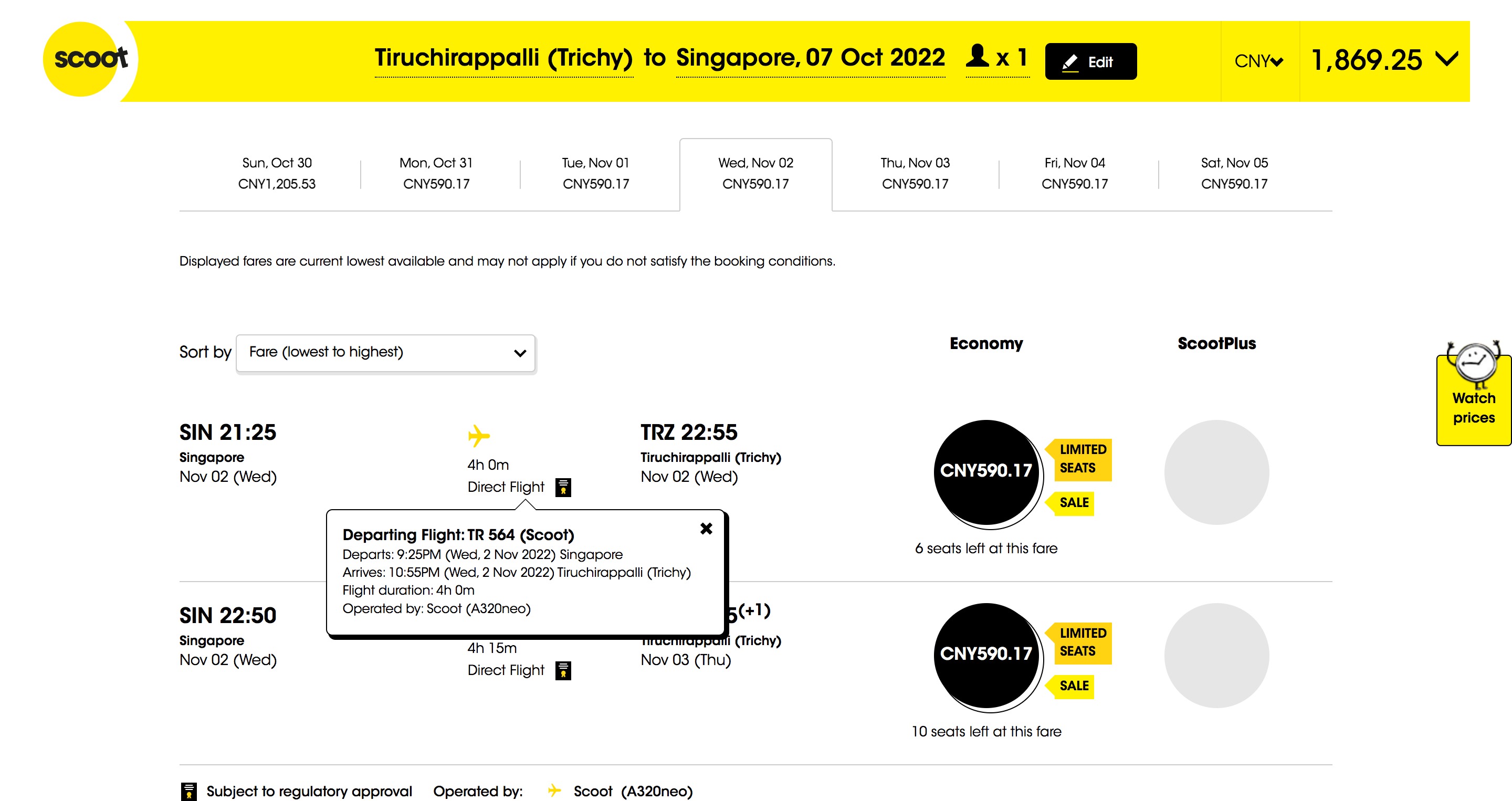This screenshot has height=801, width=1512.
Task: Select the ScootPlus fare circle for the 21:25 flight
Action: pyautogui.click(x=1216, y=472)
